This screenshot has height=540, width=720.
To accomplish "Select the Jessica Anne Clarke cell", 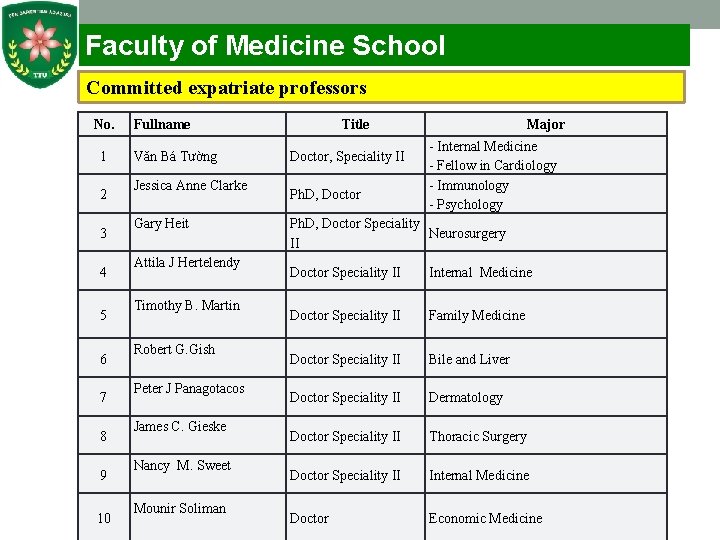I will 190,185.
